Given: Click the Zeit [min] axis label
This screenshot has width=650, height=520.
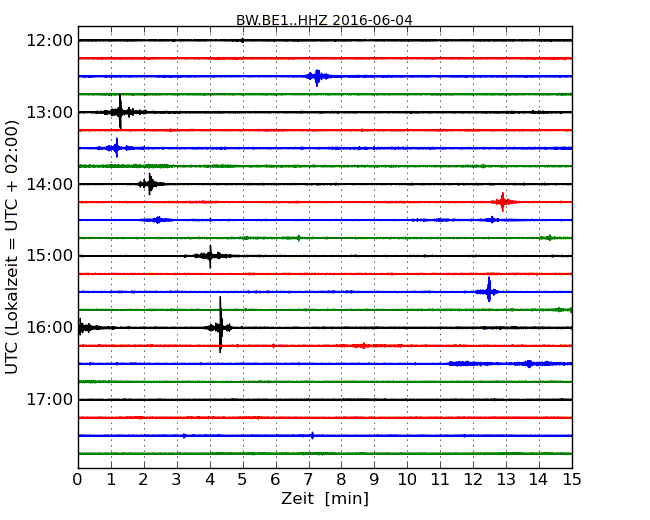Looking at the screenshot, I should click(x=325, y=498).
